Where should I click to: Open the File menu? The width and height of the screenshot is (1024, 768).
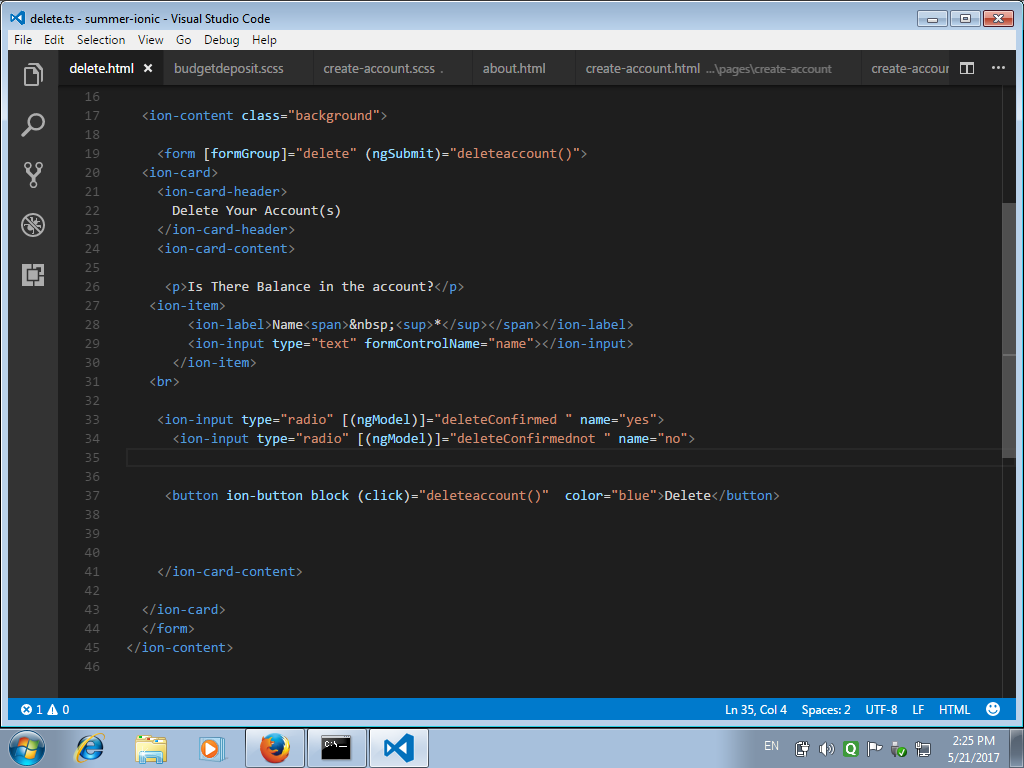point(23,40)
